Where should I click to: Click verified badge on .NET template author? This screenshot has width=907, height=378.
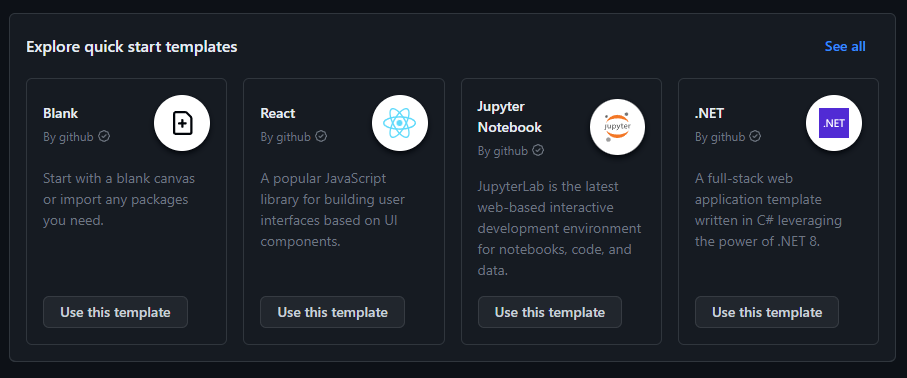[755, 137]
